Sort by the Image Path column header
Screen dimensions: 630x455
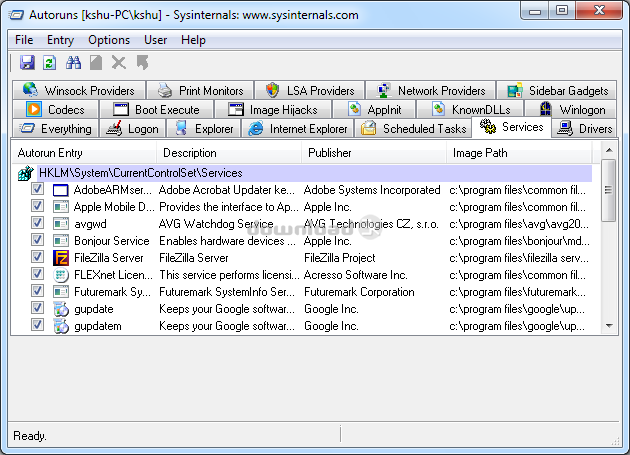[x=519, y=153]
